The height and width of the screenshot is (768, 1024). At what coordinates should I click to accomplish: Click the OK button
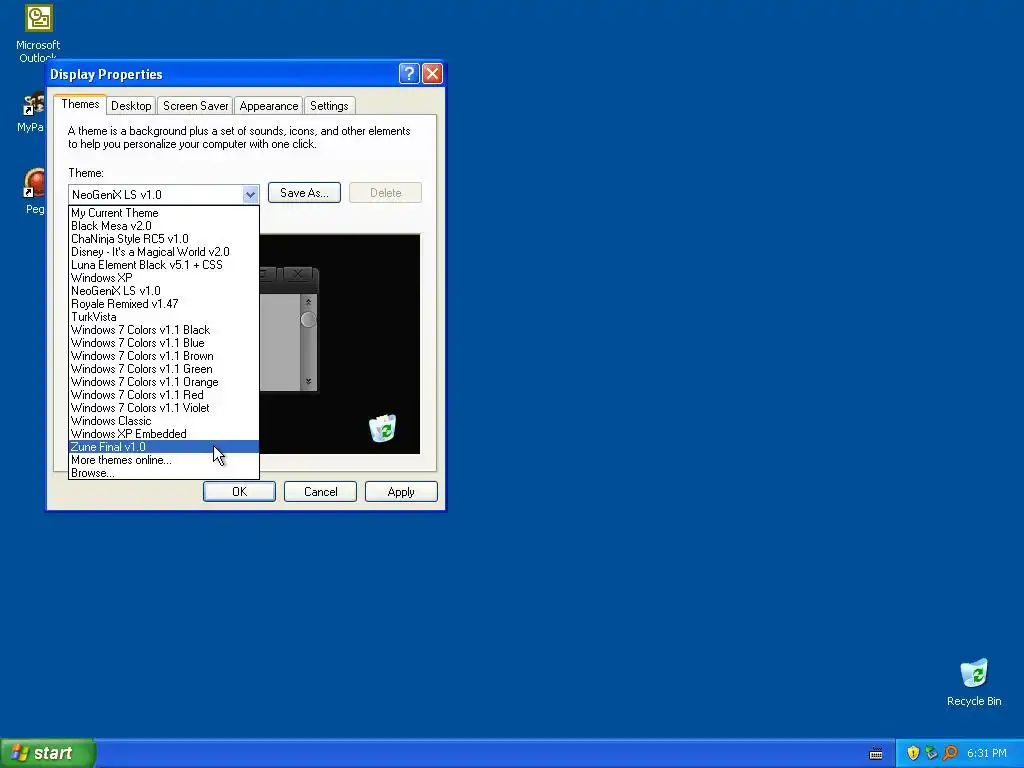pos(239,492)
